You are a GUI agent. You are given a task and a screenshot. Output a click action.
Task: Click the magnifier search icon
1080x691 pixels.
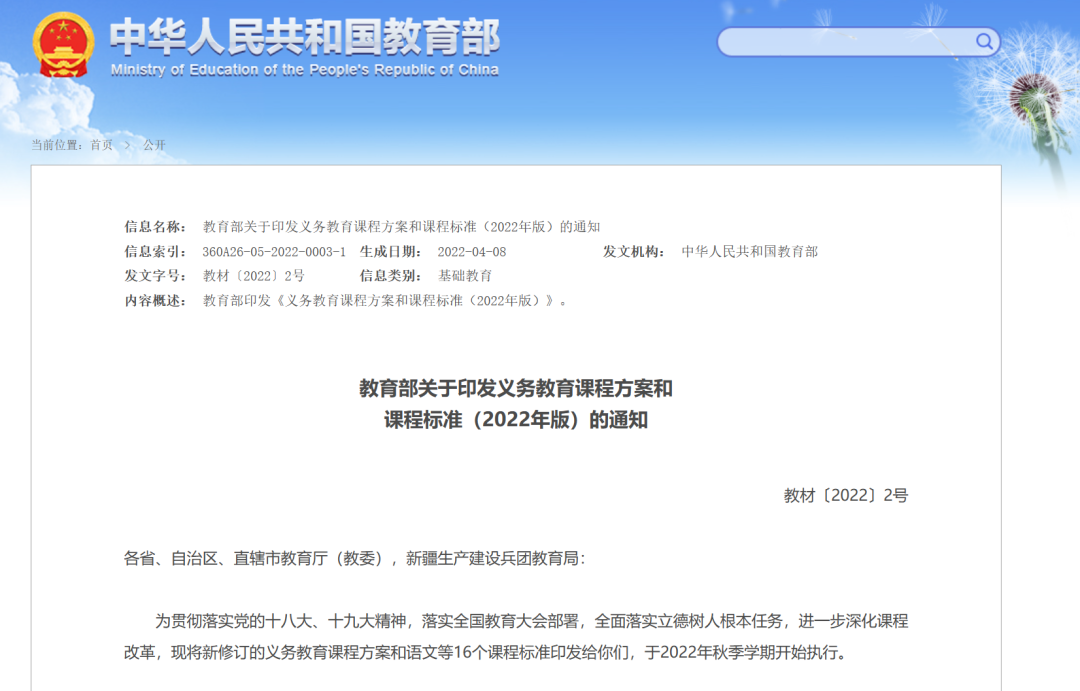[x=984, y=41]
